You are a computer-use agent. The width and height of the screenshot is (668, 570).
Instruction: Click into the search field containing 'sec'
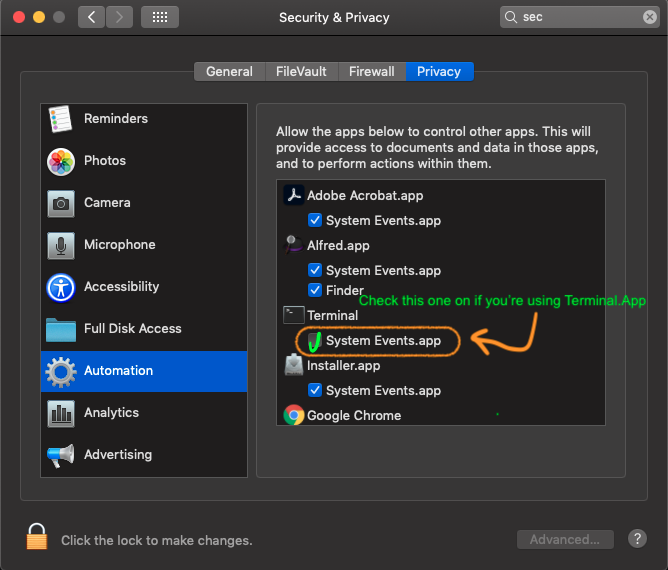coord(580,17)
